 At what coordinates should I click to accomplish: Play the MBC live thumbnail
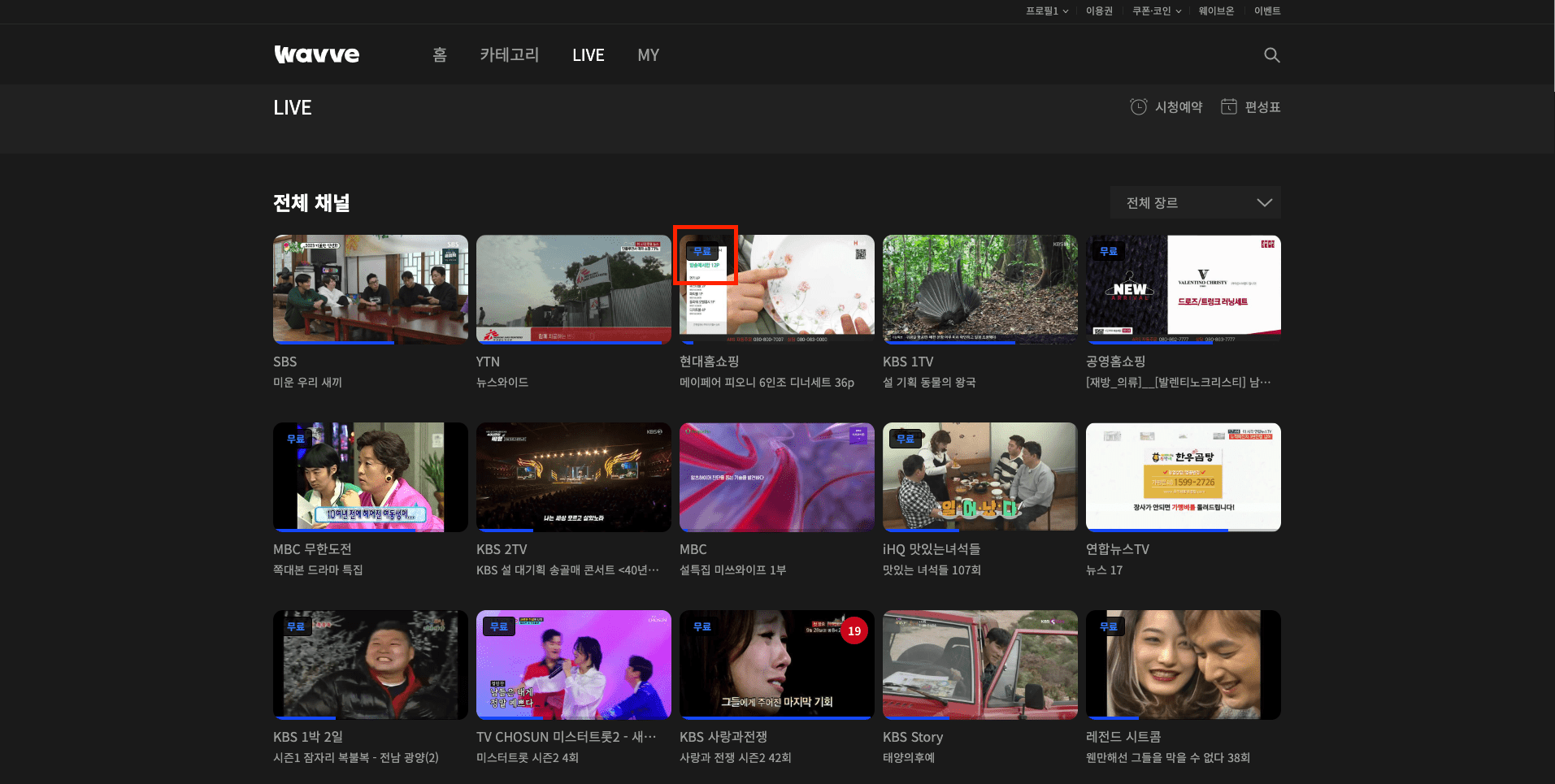[777, 477]
